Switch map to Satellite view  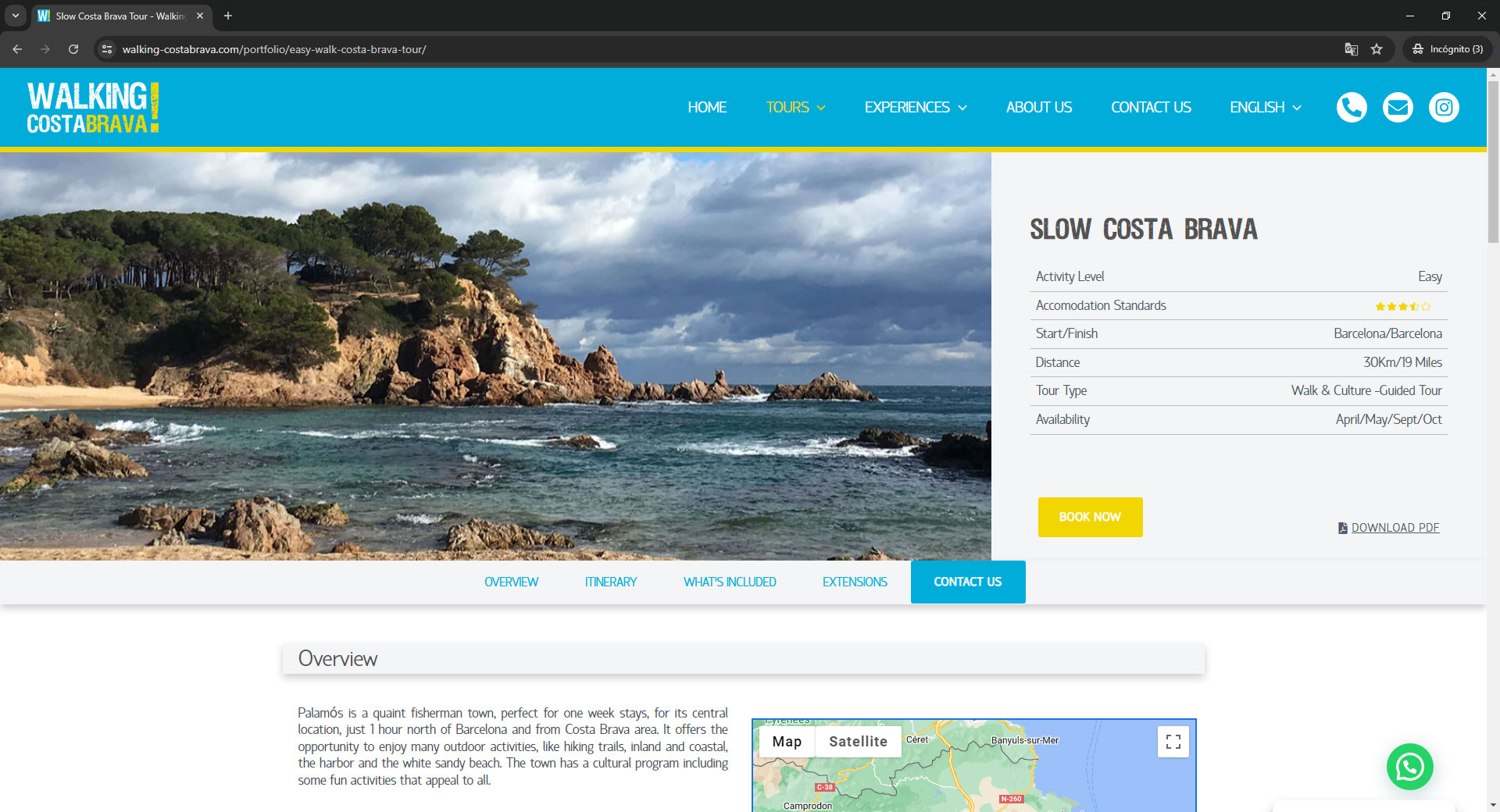(x=857, y=742)
